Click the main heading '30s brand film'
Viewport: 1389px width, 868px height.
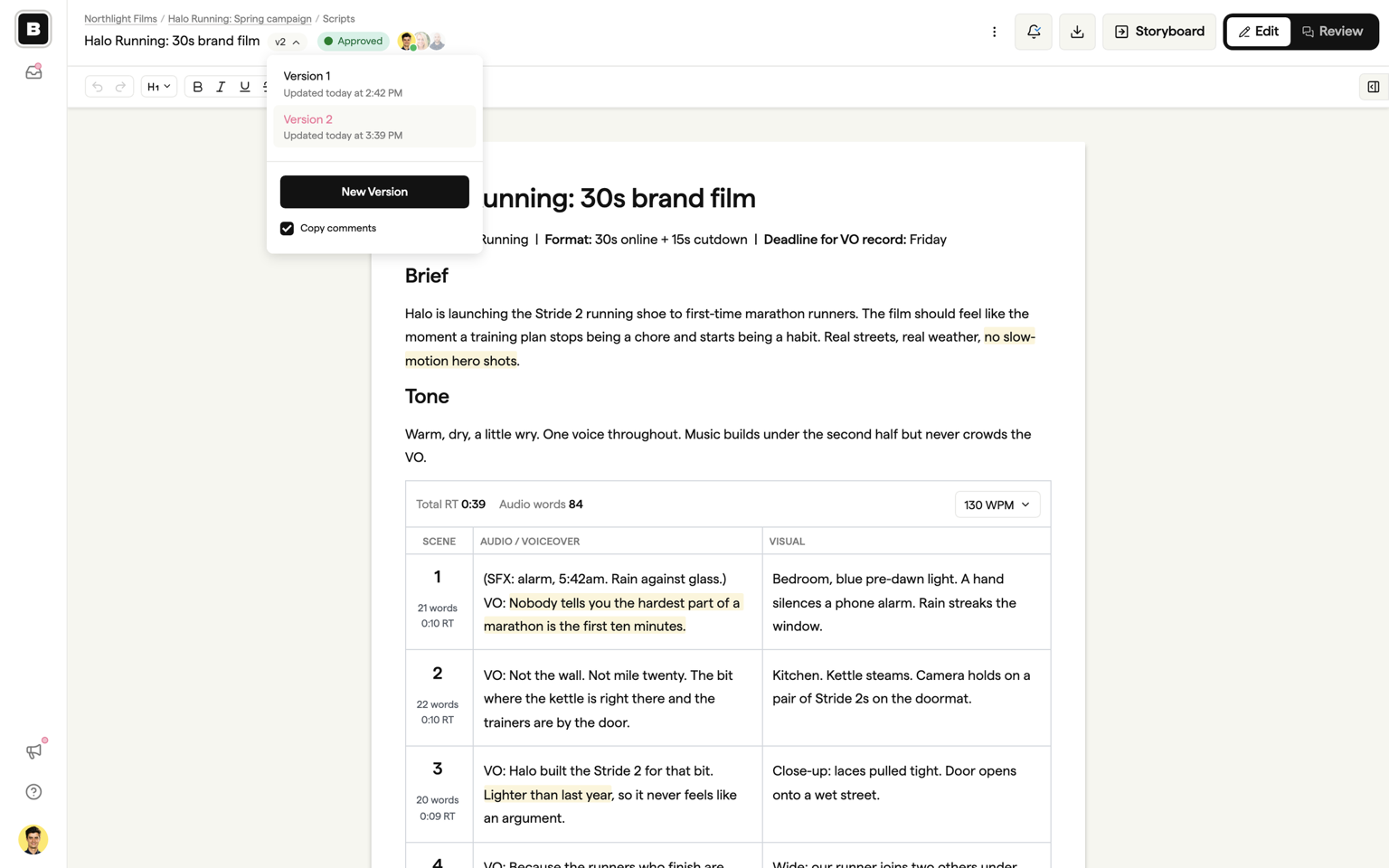tap(667, 198)
